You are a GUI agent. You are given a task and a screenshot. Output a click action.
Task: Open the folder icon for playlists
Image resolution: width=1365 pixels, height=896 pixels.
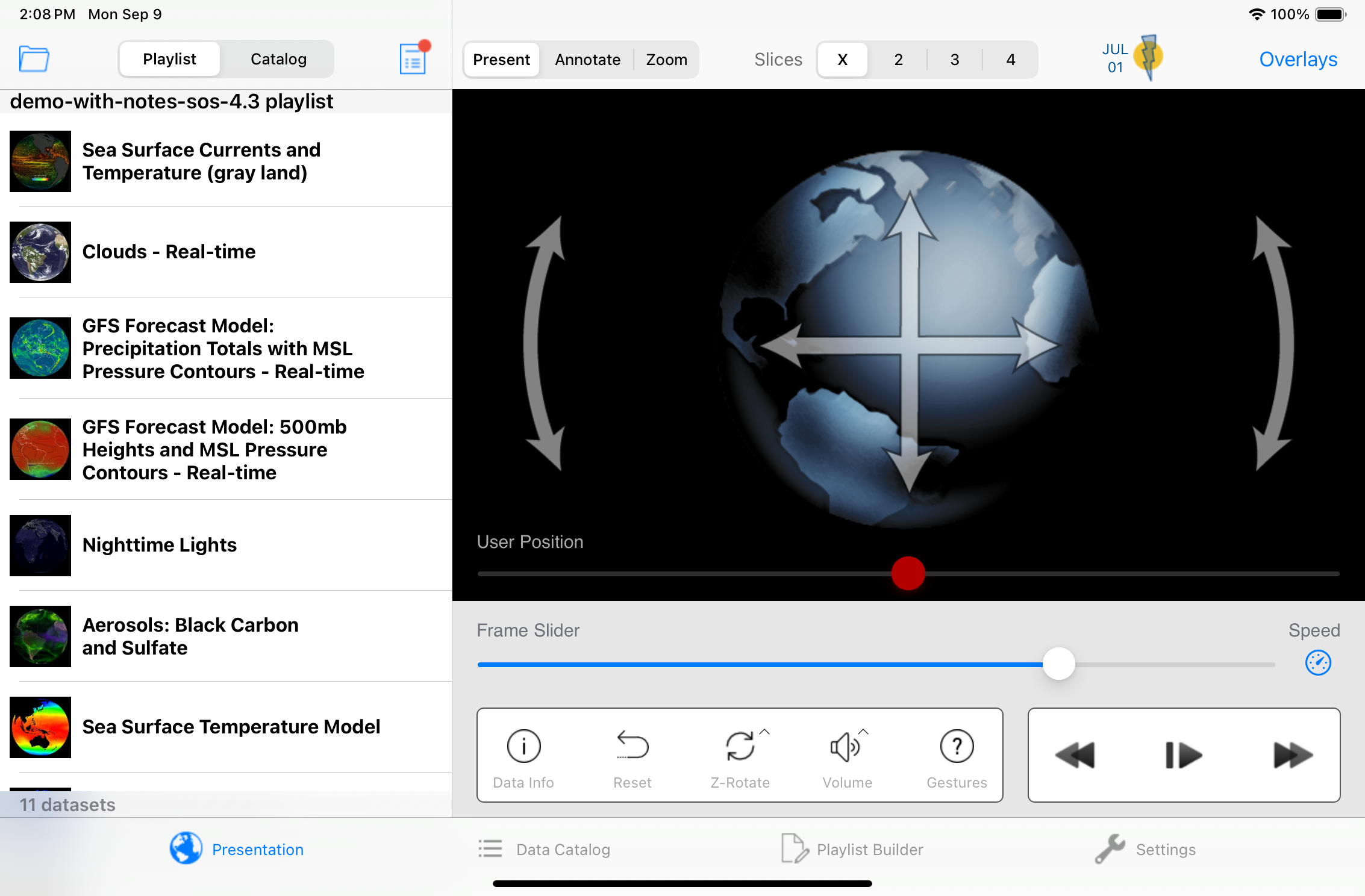point(34,59)
